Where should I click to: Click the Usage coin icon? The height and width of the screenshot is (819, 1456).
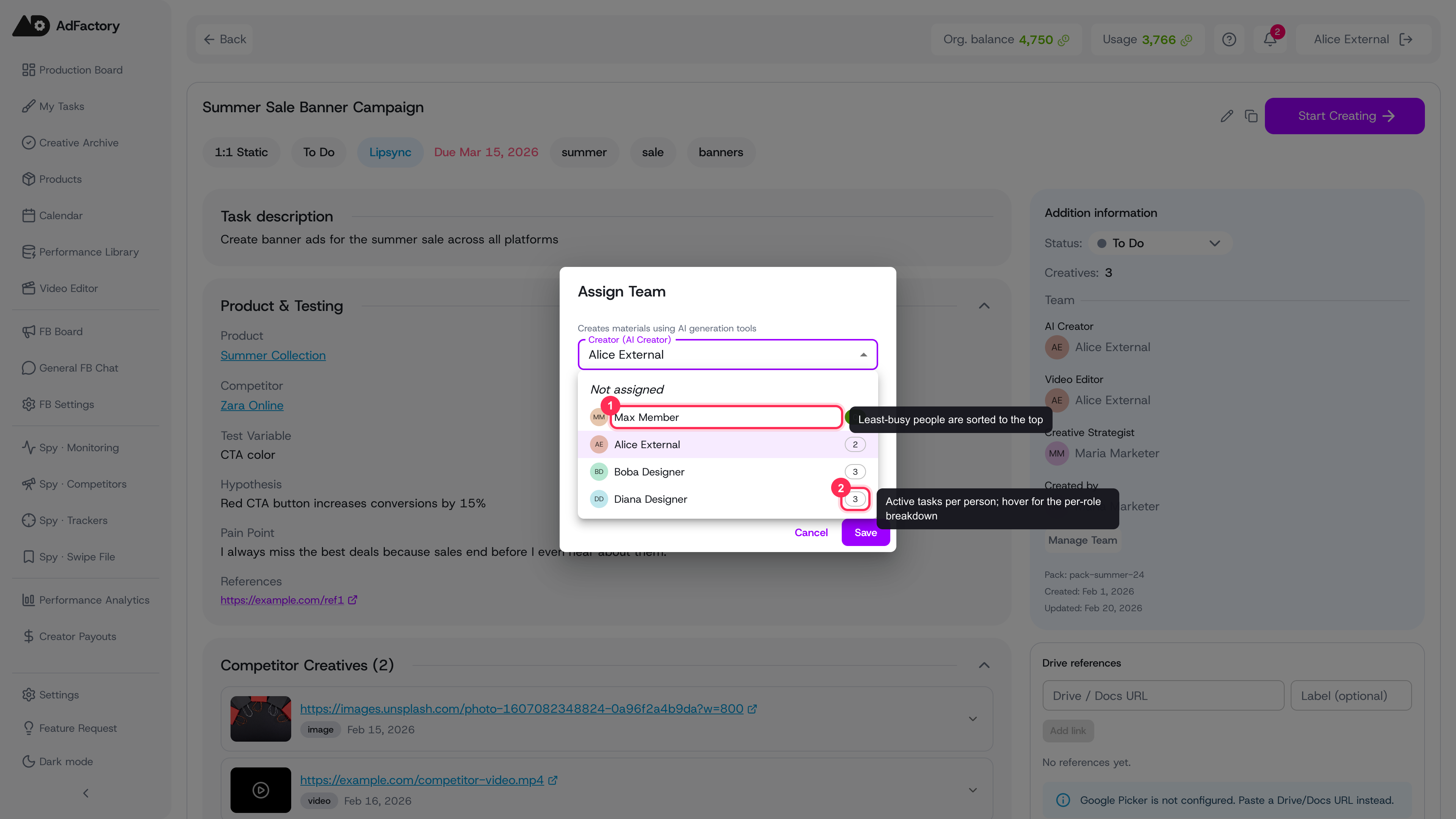[1186, 39]
